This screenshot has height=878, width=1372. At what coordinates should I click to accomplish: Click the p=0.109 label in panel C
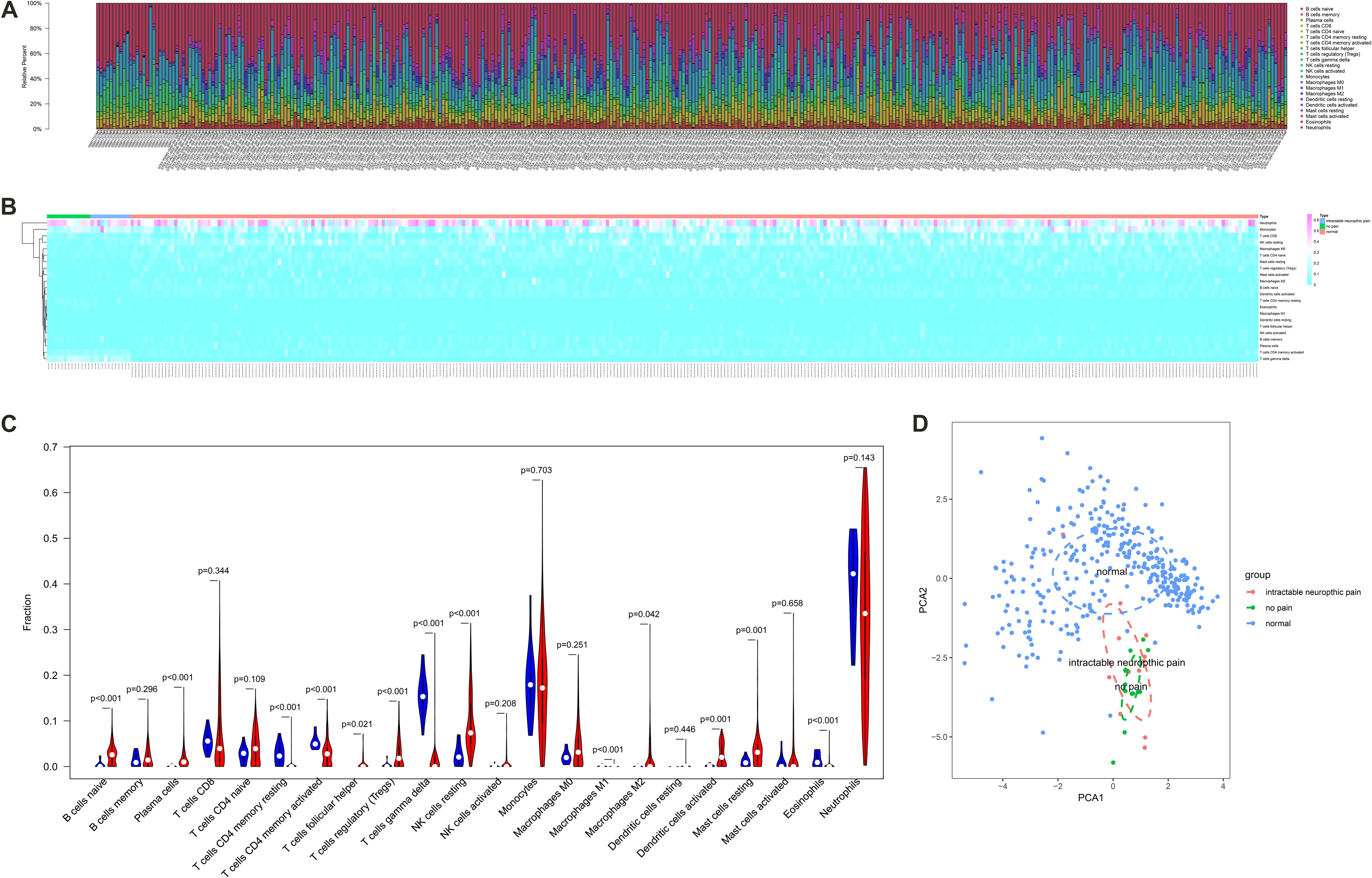pos(250,679)
